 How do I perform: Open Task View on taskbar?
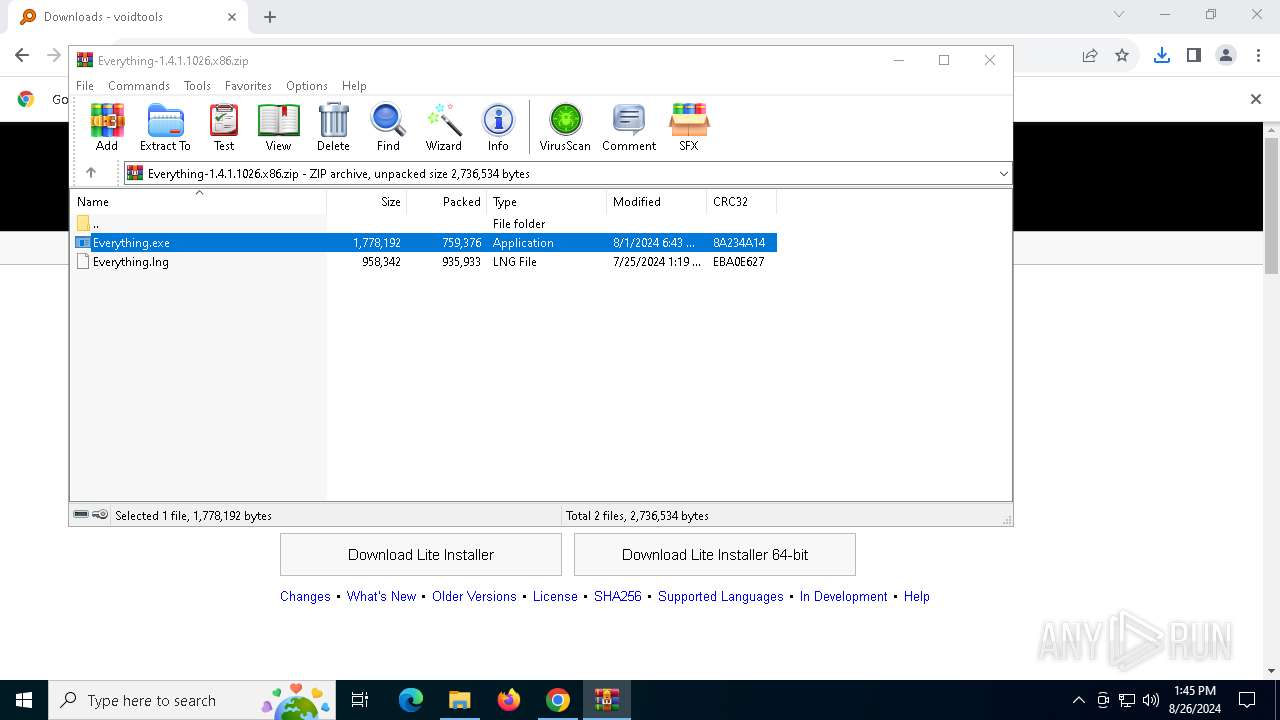(x=360, y=700)
